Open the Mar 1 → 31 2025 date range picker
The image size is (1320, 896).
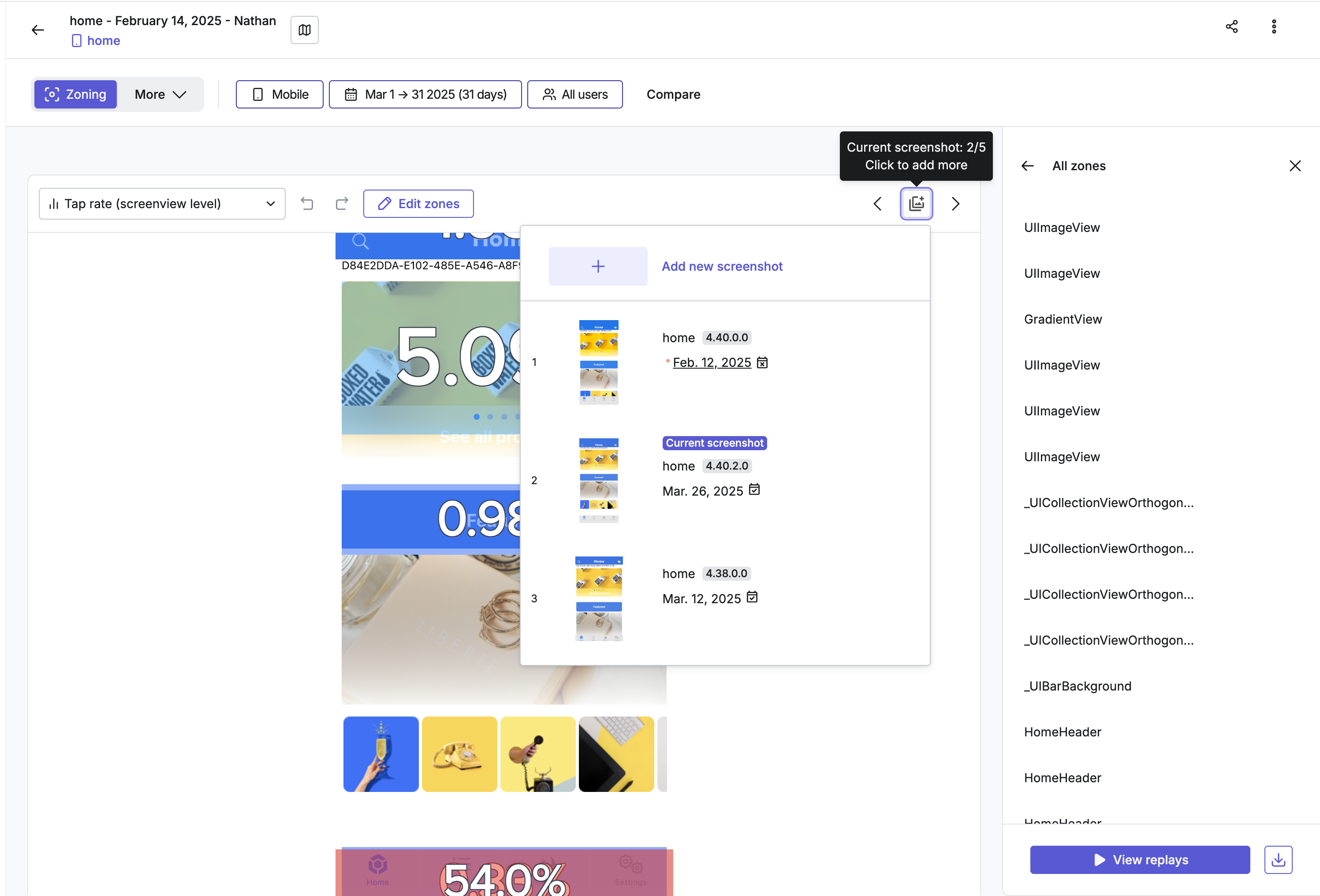click(425, 94)
